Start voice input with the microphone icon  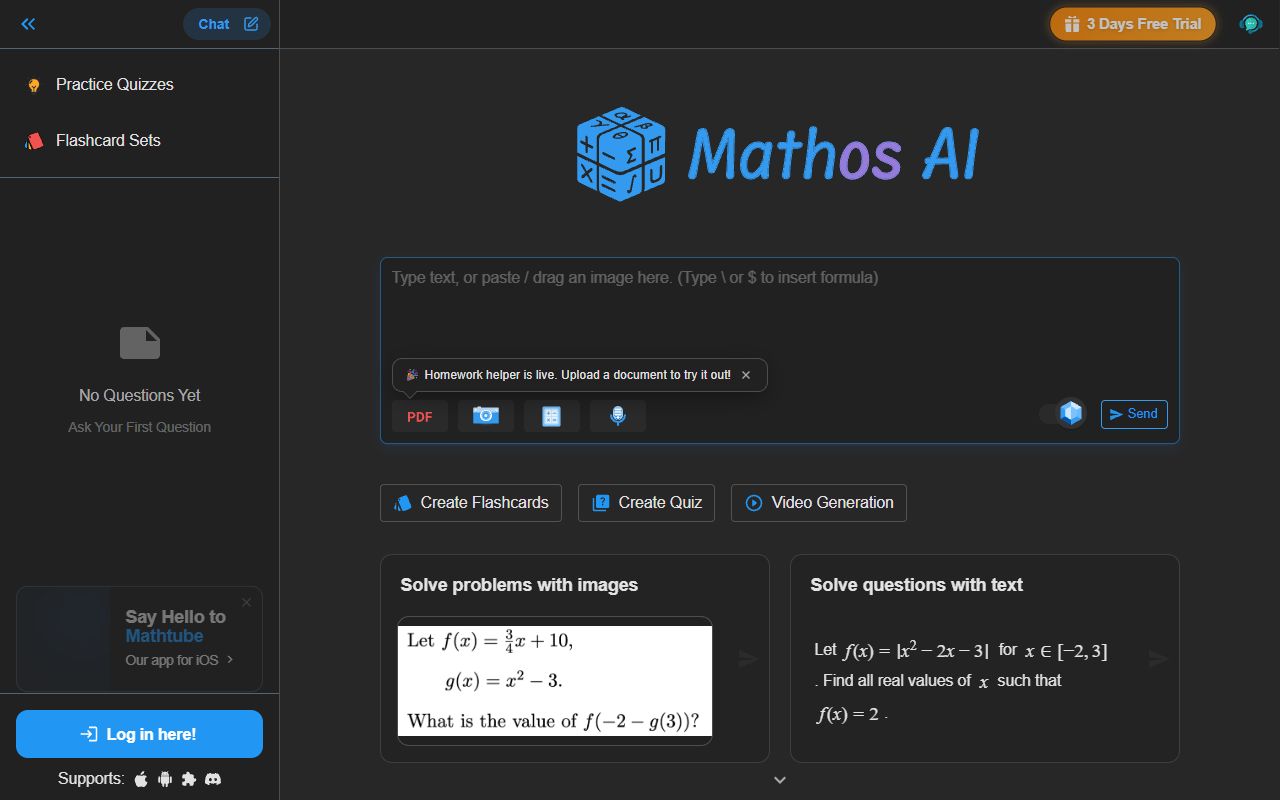tap(617, 416)
